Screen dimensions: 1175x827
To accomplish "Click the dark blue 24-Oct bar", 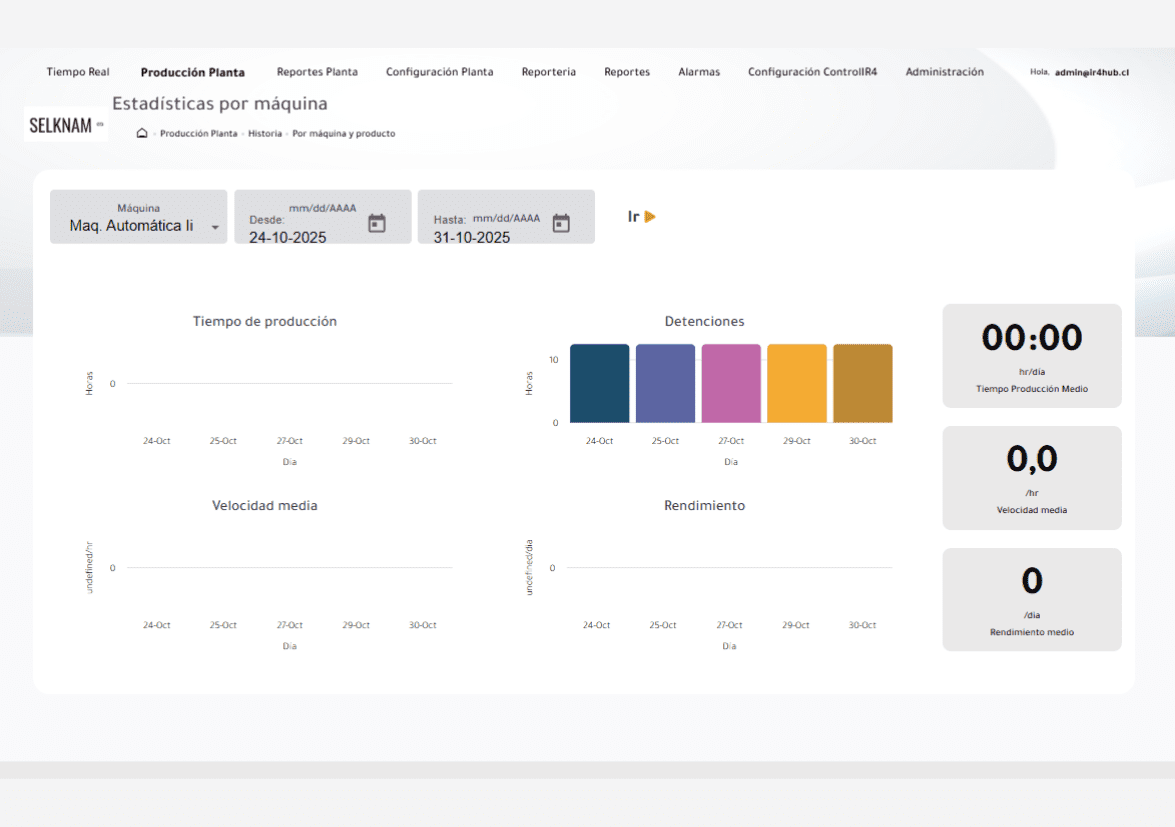I will 599,383.
